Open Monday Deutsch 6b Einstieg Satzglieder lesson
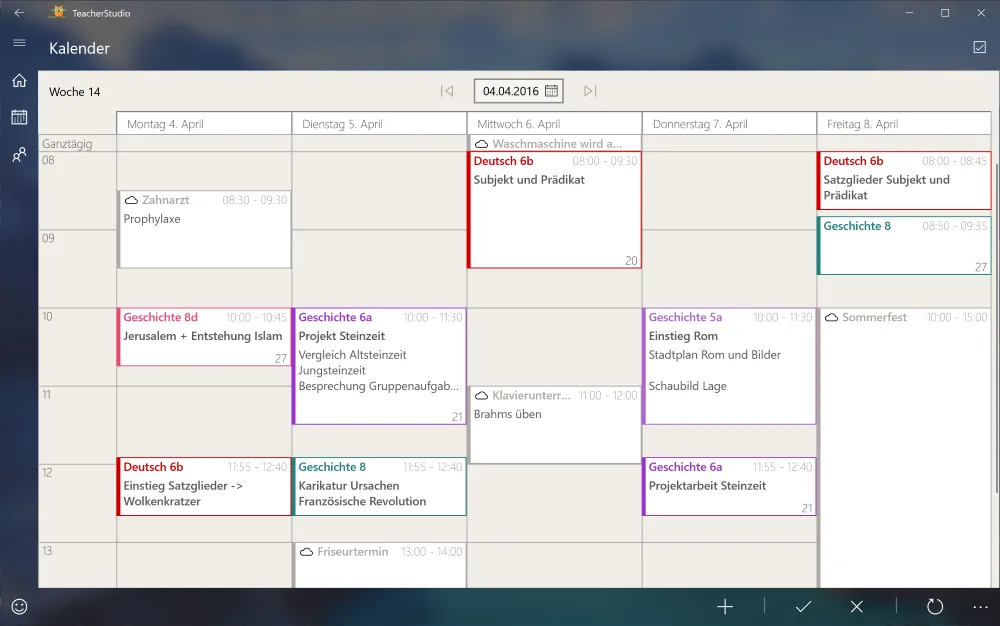The height and width of the screenshot is (626, 1000). (204, 486)
